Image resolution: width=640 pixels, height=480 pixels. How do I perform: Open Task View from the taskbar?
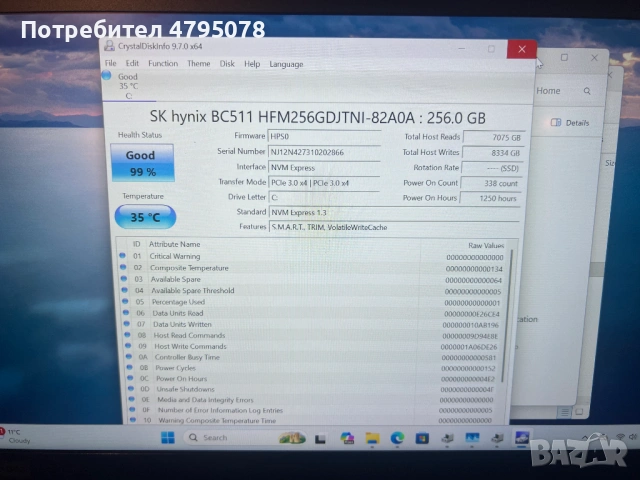(x=320, y=438)
